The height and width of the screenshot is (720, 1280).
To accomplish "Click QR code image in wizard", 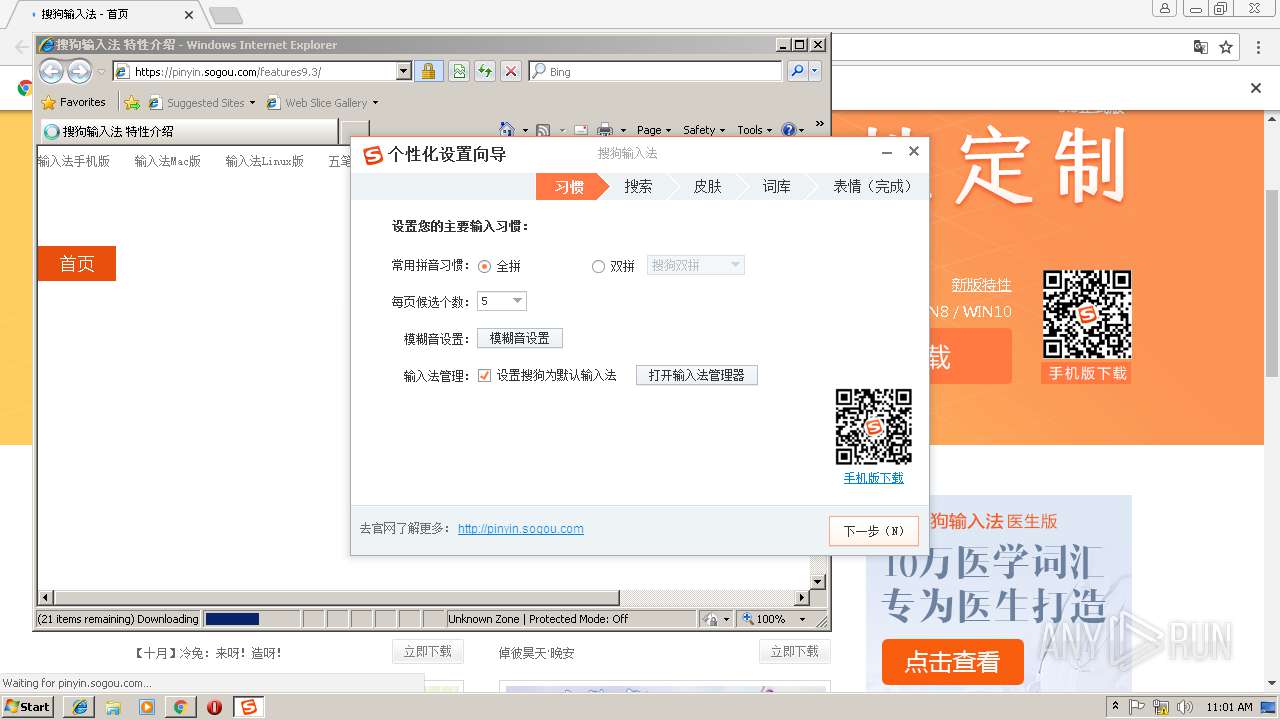I will pyautogui.click(x=873, y=427).
